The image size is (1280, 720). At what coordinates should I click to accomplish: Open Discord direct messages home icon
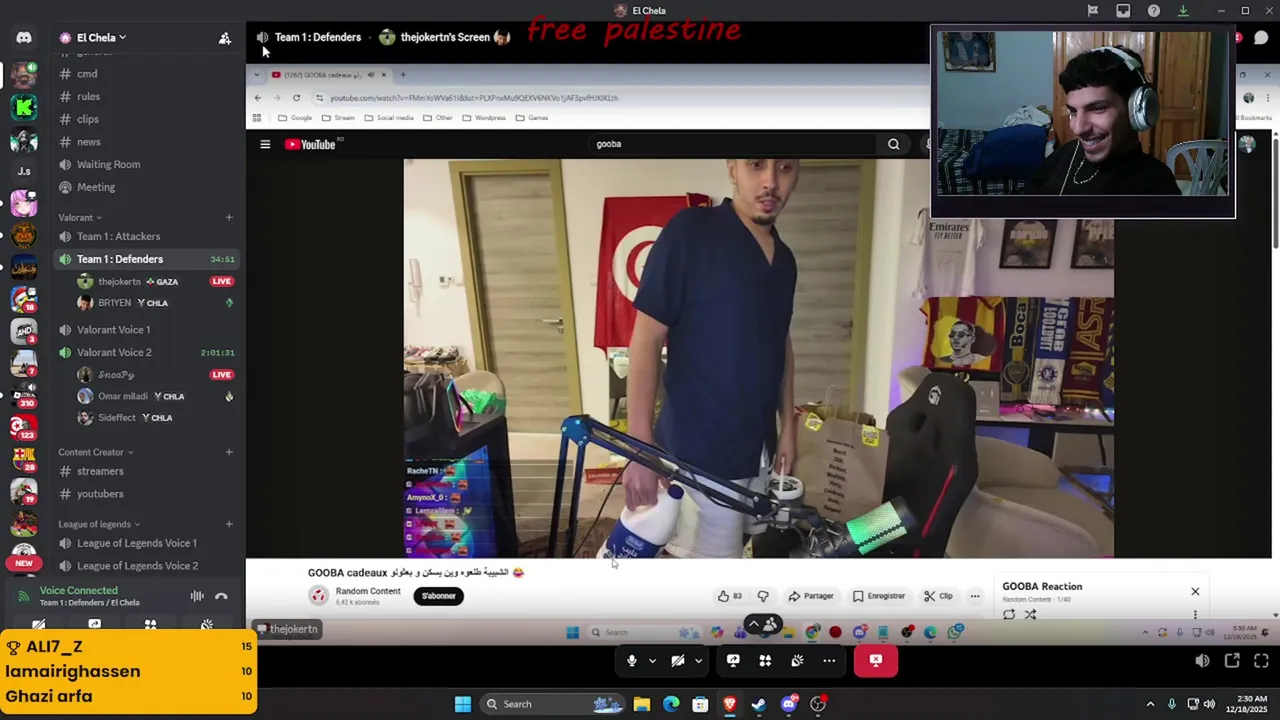point(24,38)
